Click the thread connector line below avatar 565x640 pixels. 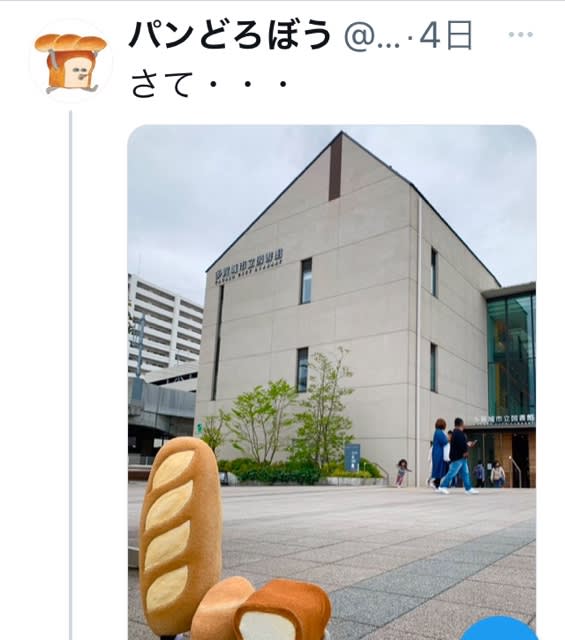70,375
